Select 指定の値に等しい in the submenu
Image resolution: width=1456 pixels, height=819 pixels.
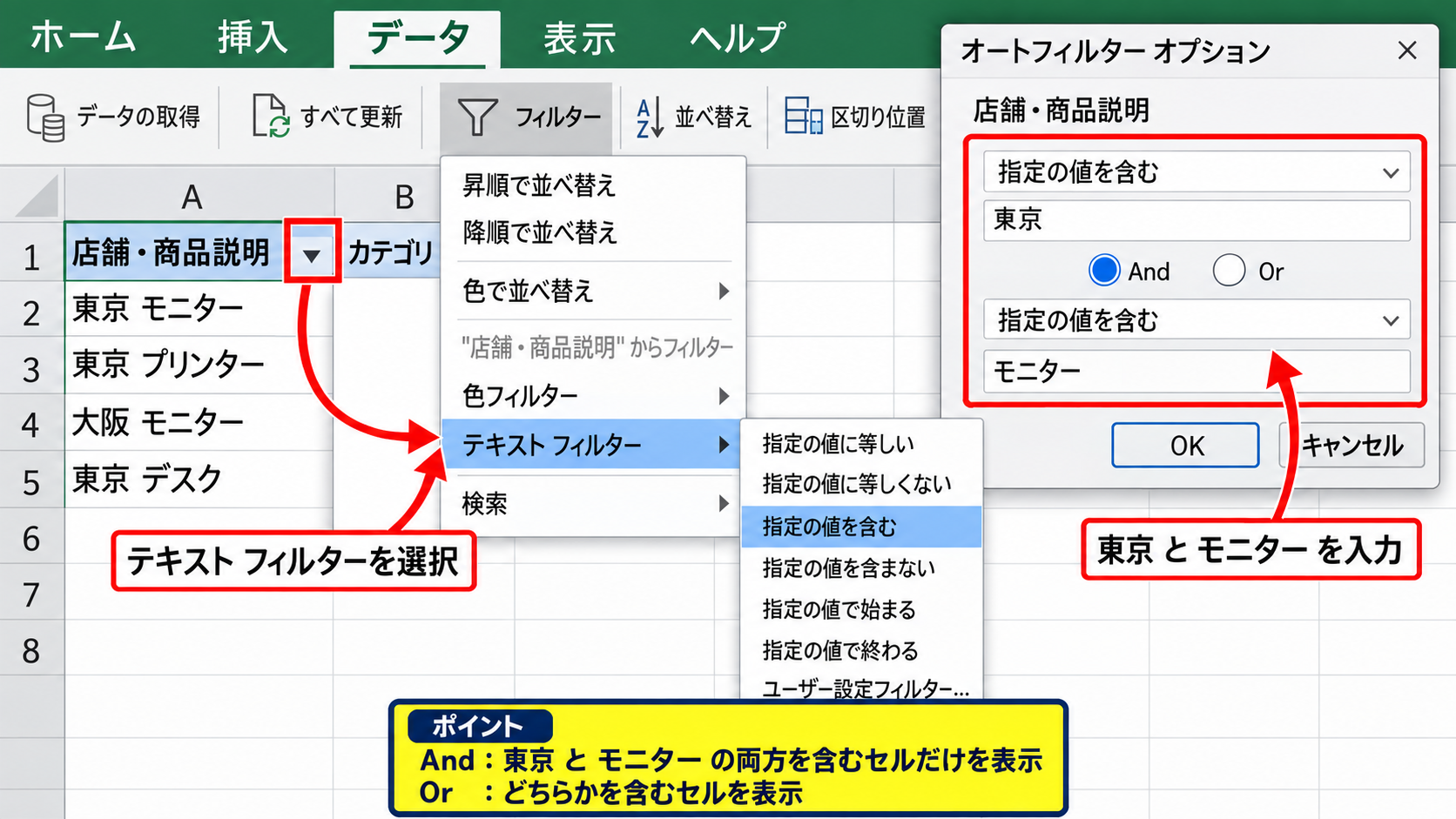[861, 444]
